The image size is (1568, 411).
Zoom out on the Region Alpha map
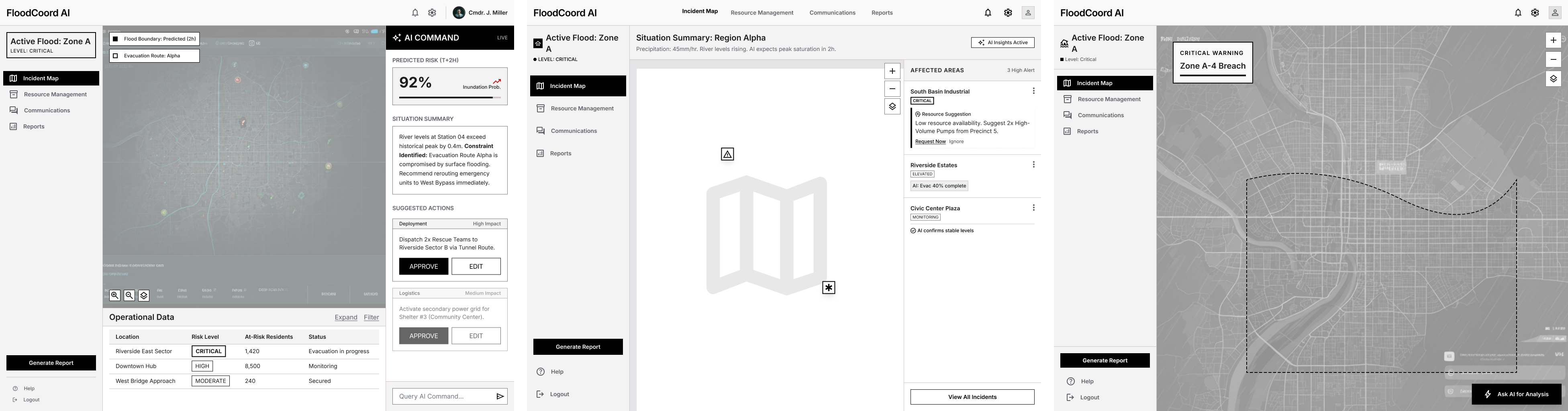892,89
